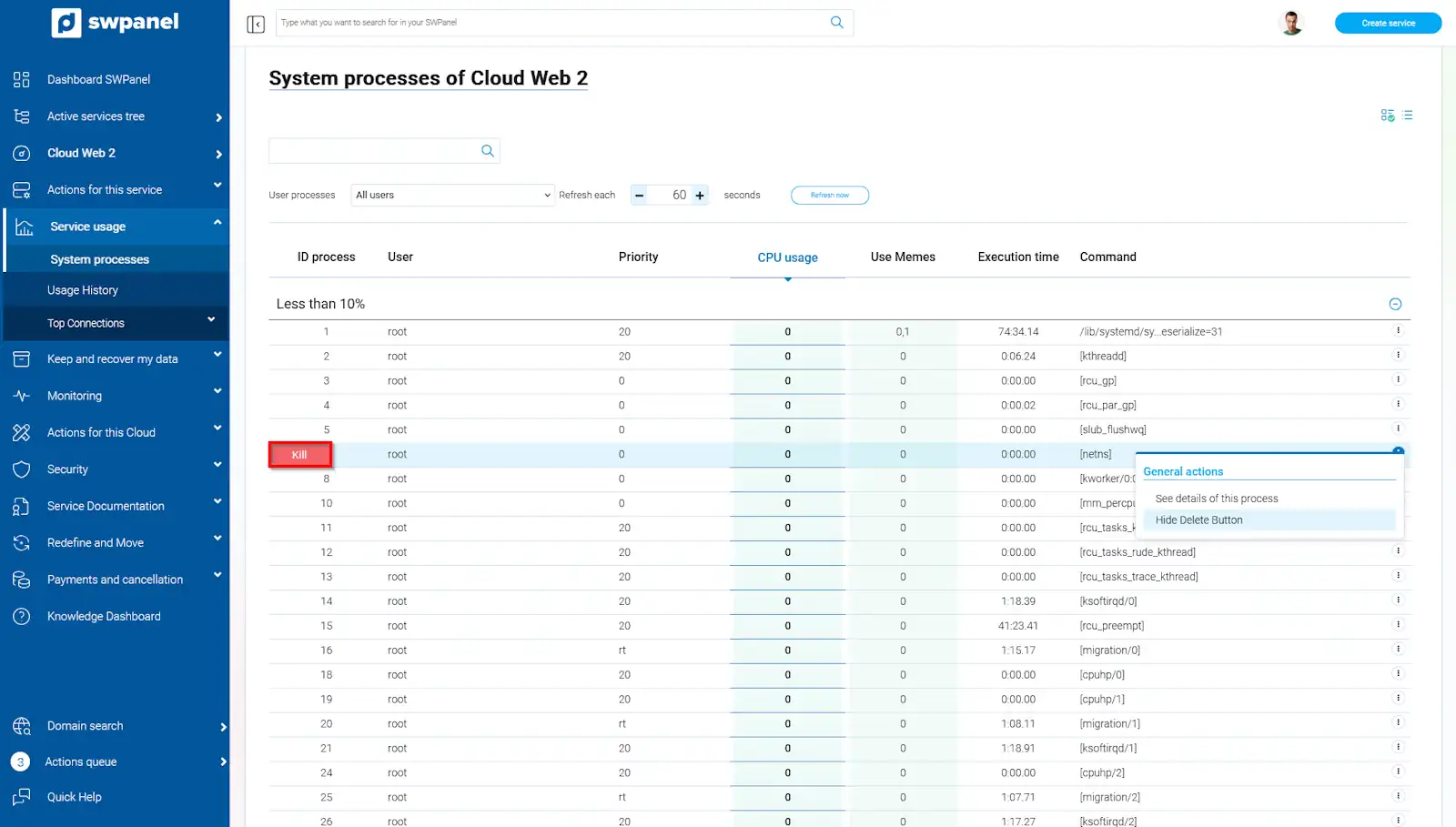Image resolution: width=1456 pixels, height=827 pixels.
Task: Click the Dashboard SWPanel icon
Action: pyautogui.click(x=22, y=79)
